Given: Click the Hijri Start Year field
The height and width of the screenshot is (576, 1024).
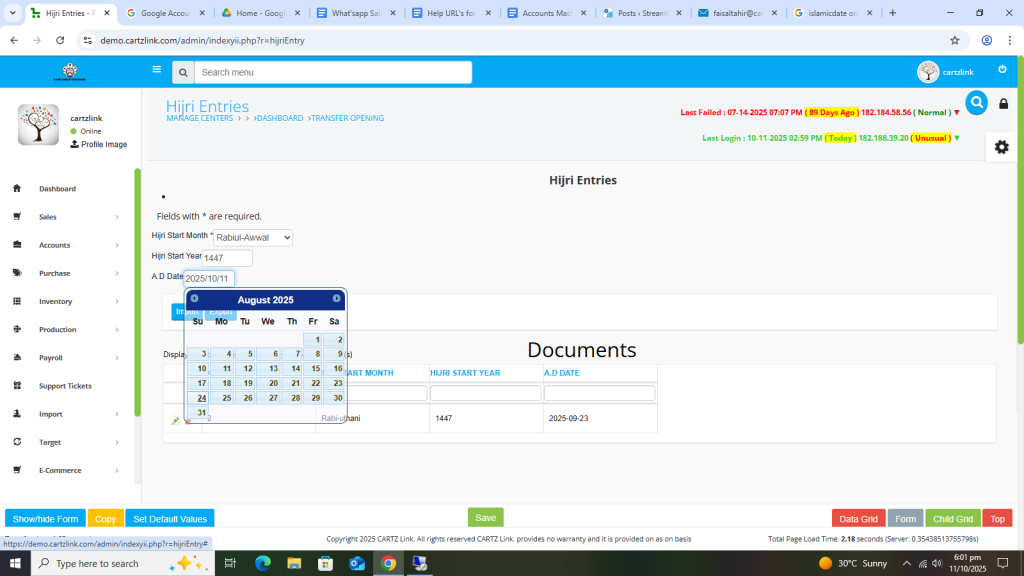Looking at the screenshot, I should click(x=227, y=258).
